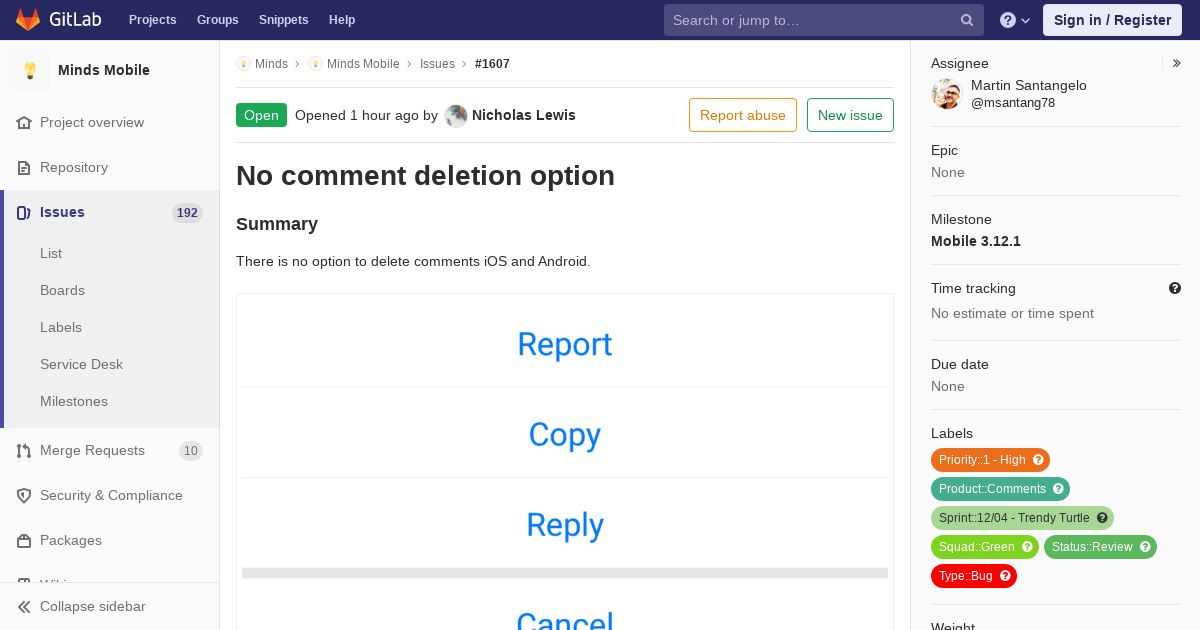Open the Help question mark dropdown
Viewport: 1200px width, 630px height.
1015,20
